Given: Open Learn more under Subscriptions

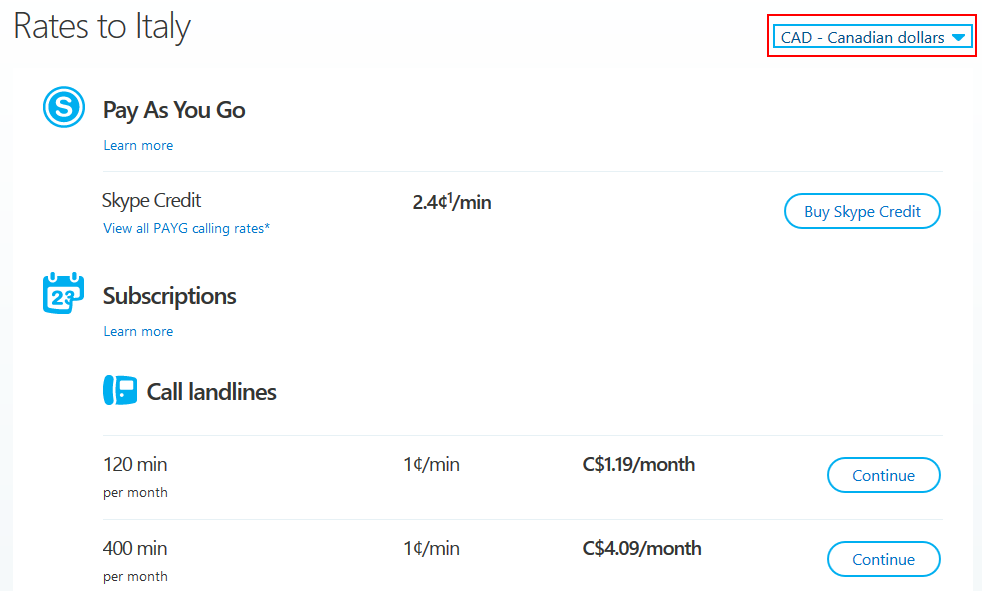Looking at the screenshot, I should pos(138,332).
